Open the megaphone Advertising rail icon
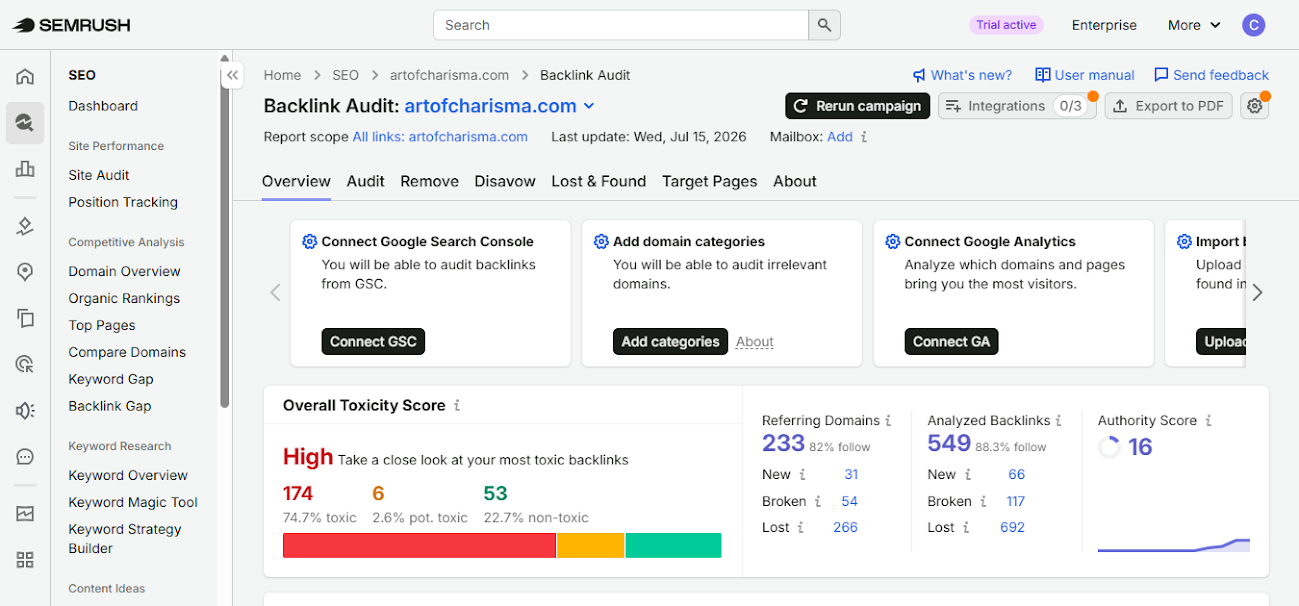 (25, 410)
